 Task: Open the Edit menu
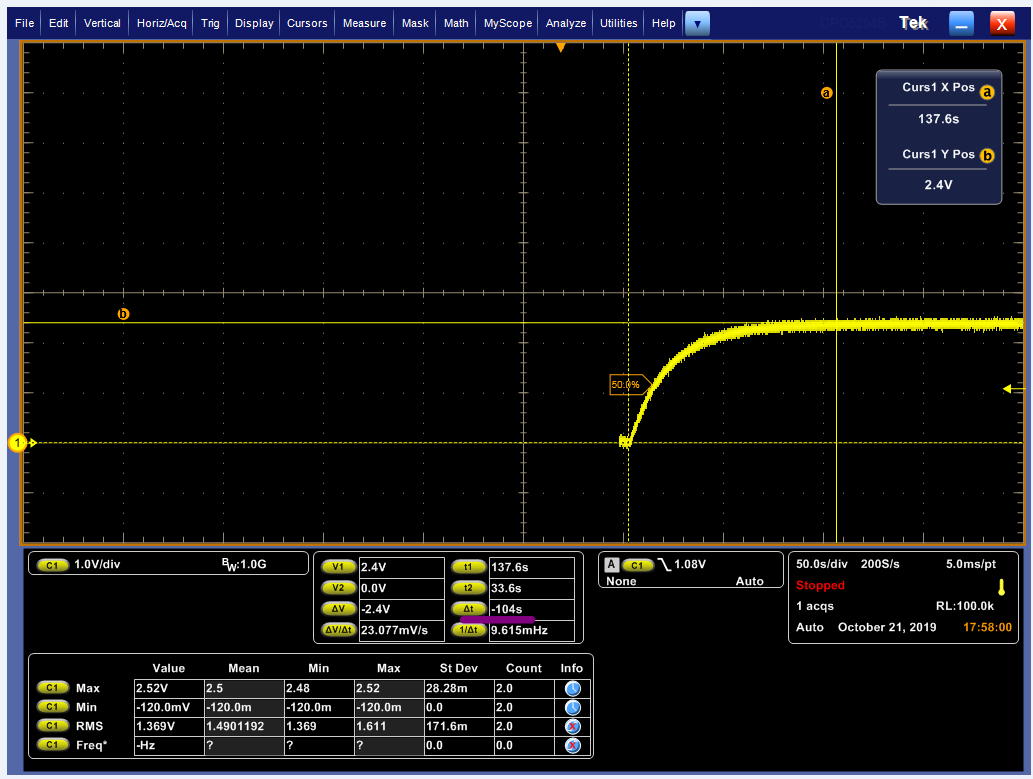click(x=58, y=23)
